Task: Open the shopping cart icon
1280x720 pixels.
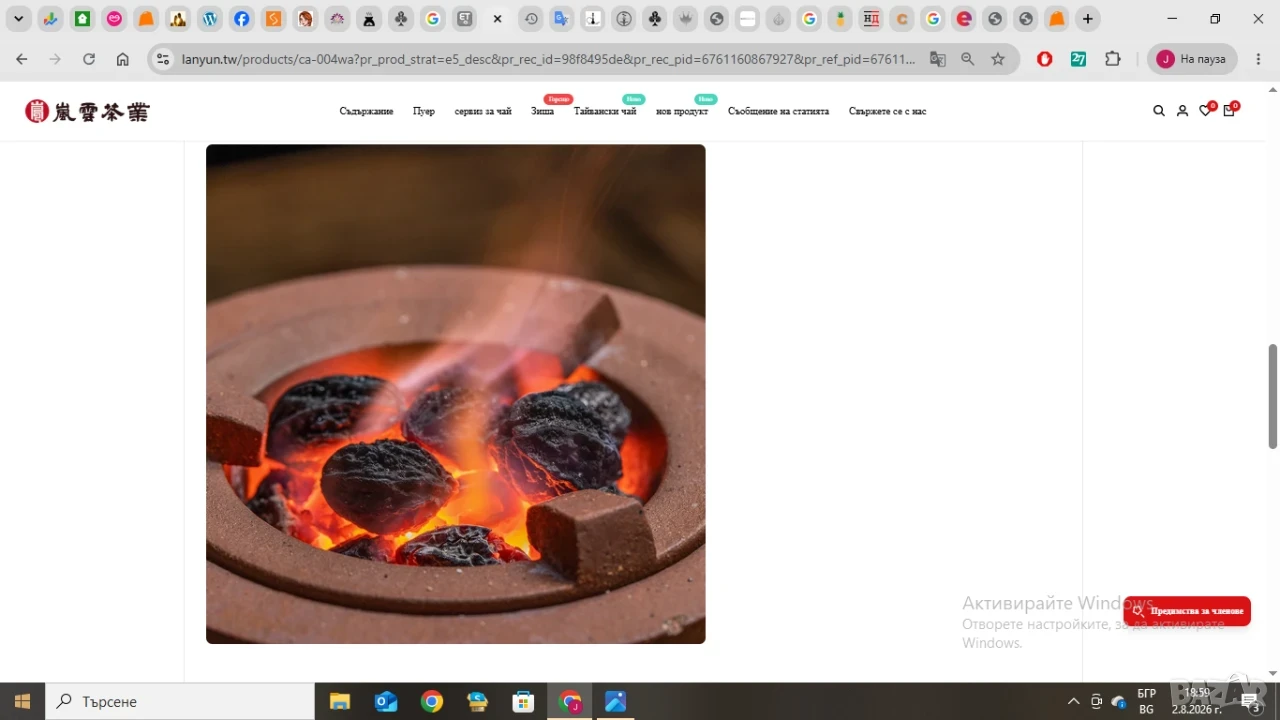Action: click(1229, 110)
